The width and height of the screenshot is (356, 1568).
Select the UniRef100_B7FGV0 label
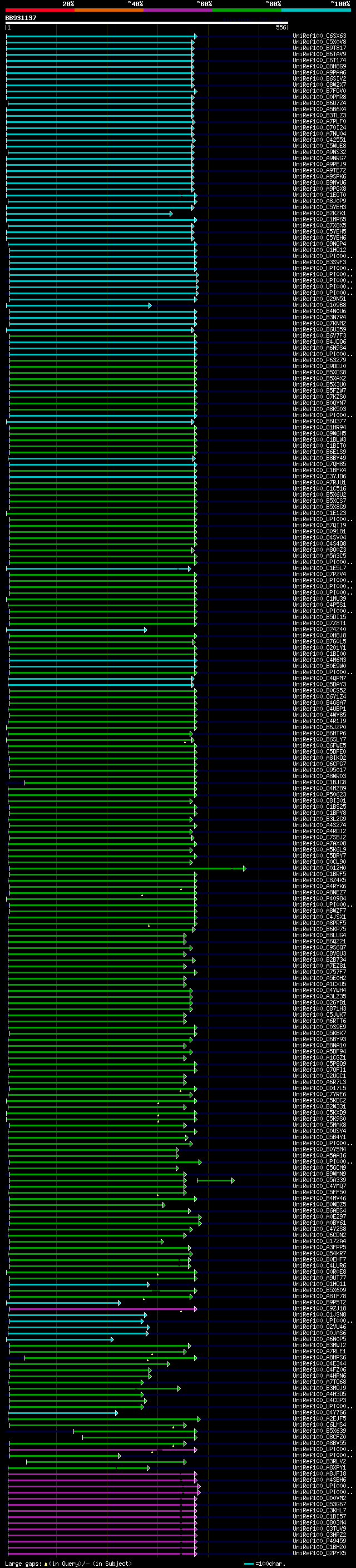pyautogui.click(x=319, y=91)
